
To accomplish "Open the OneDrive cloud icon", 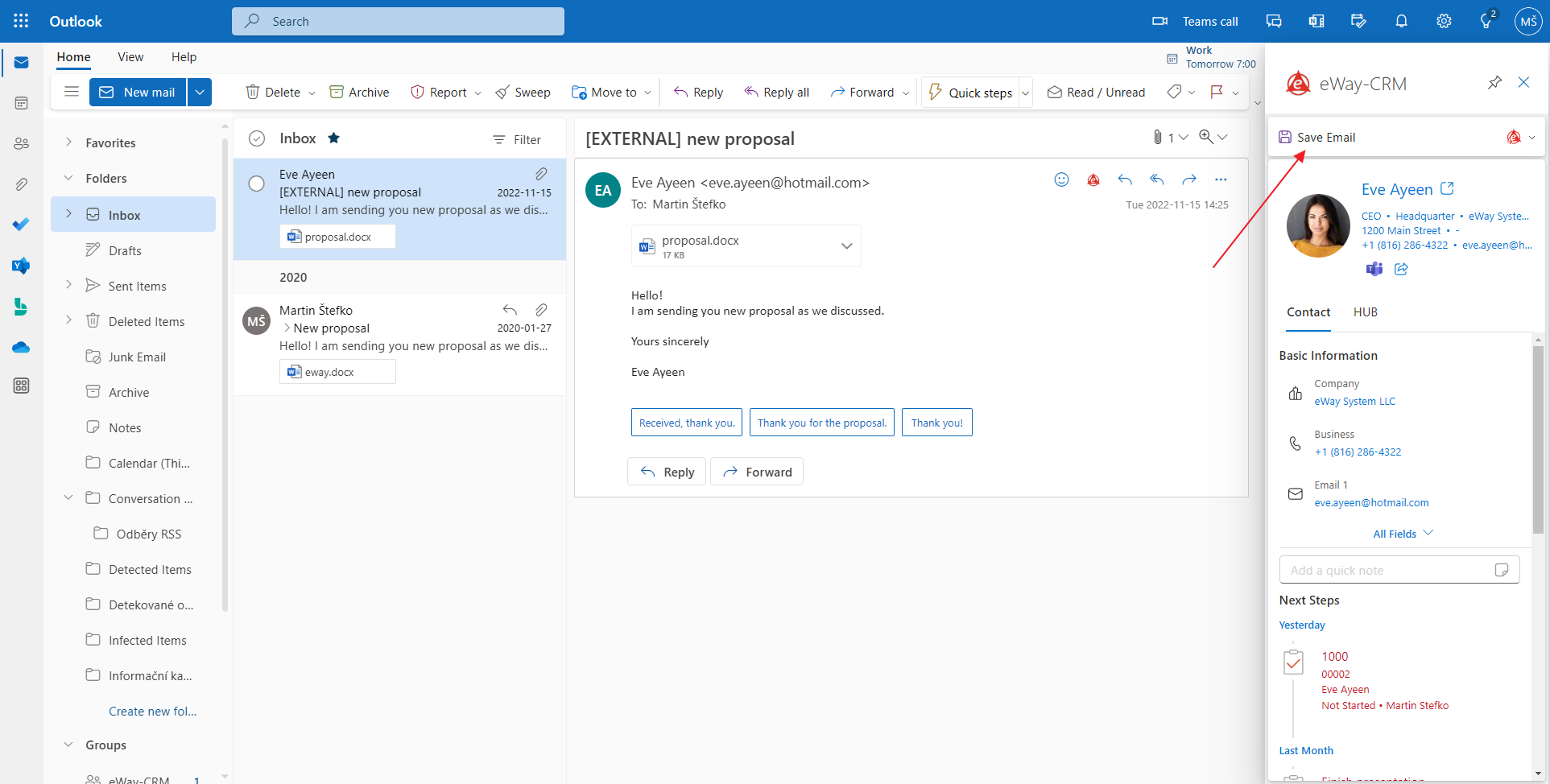I will 22,347.
